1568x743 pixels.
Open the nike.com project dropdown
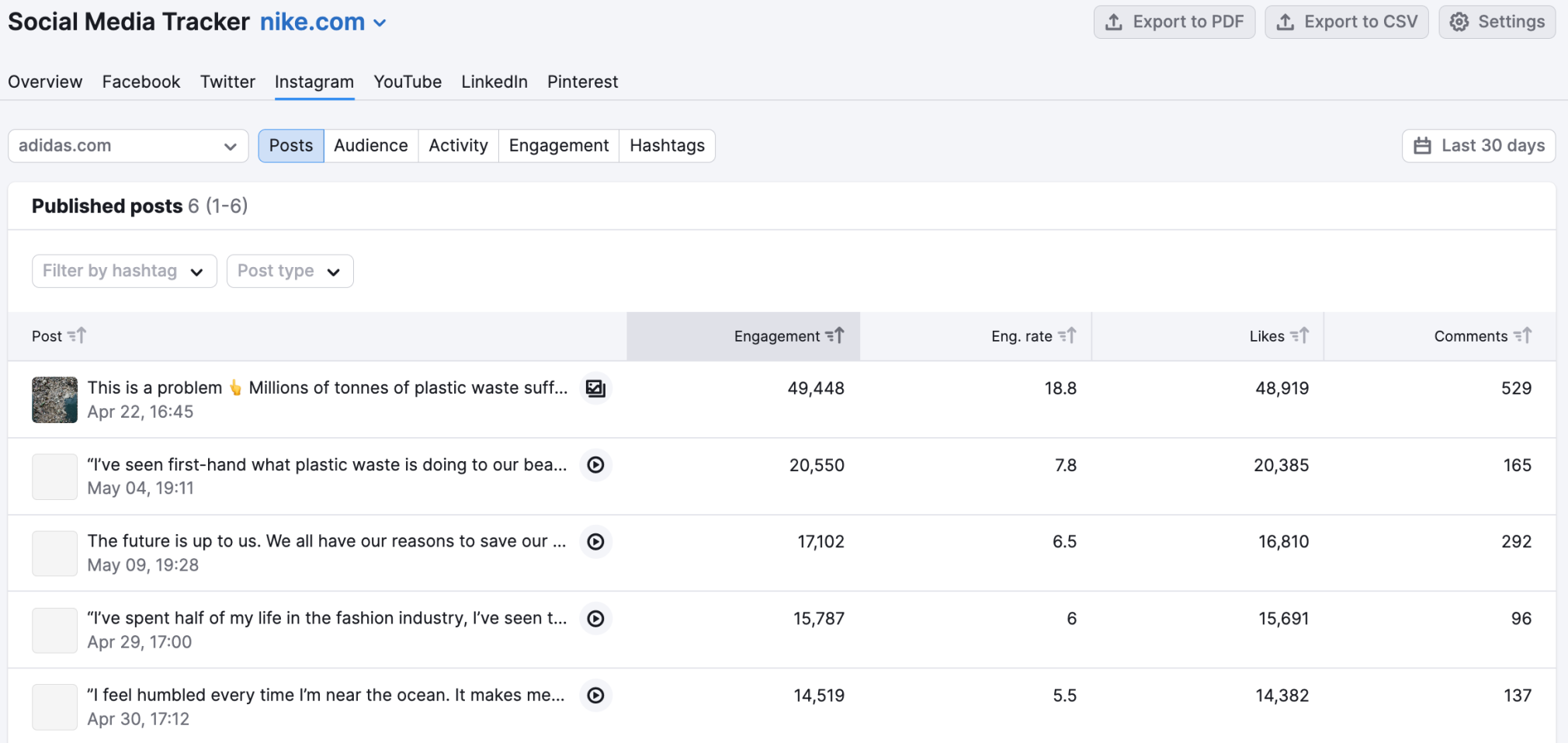[x=323, y=23]
